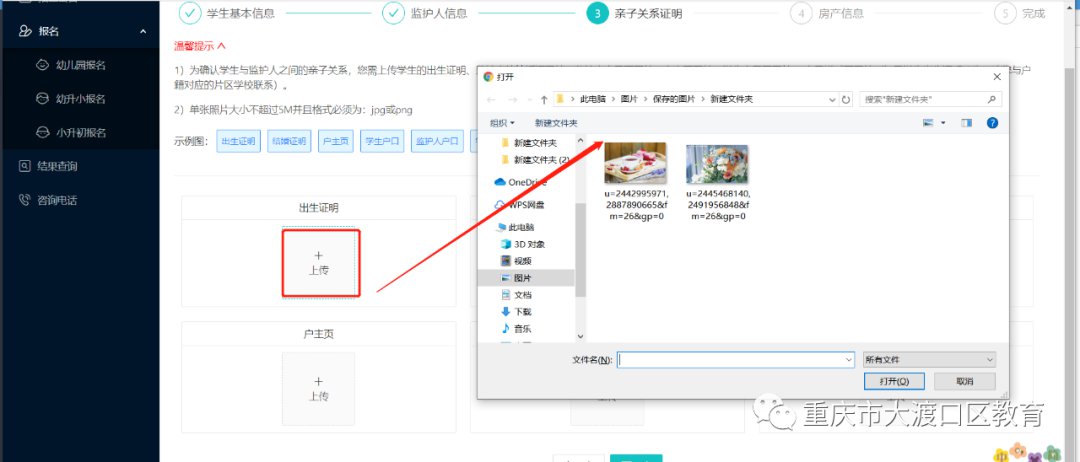1080x462 pixels.
Task: Click step 5 完成
Action: pyautogui.click(x=1019, y=13)
